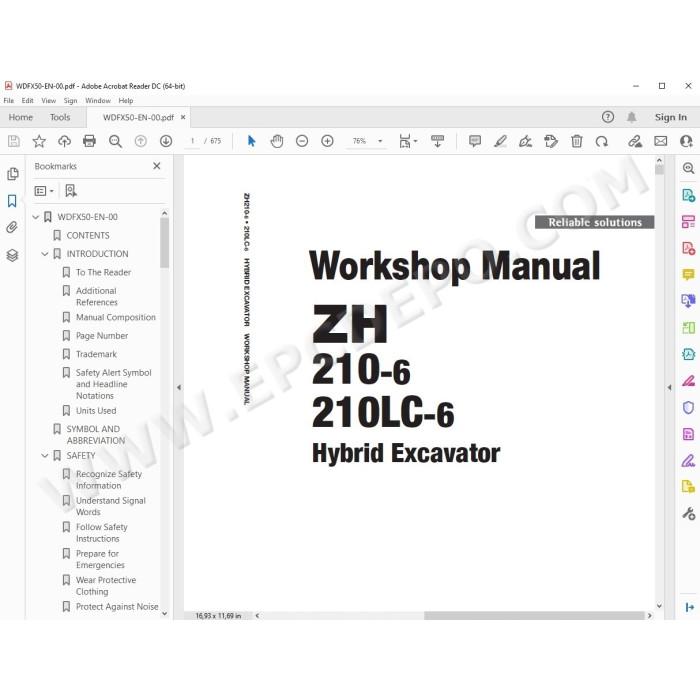Image resolution: width=700 pixels, height=700 pixels.
Task: Open the File menu
Action: click(x=8, y=101)
